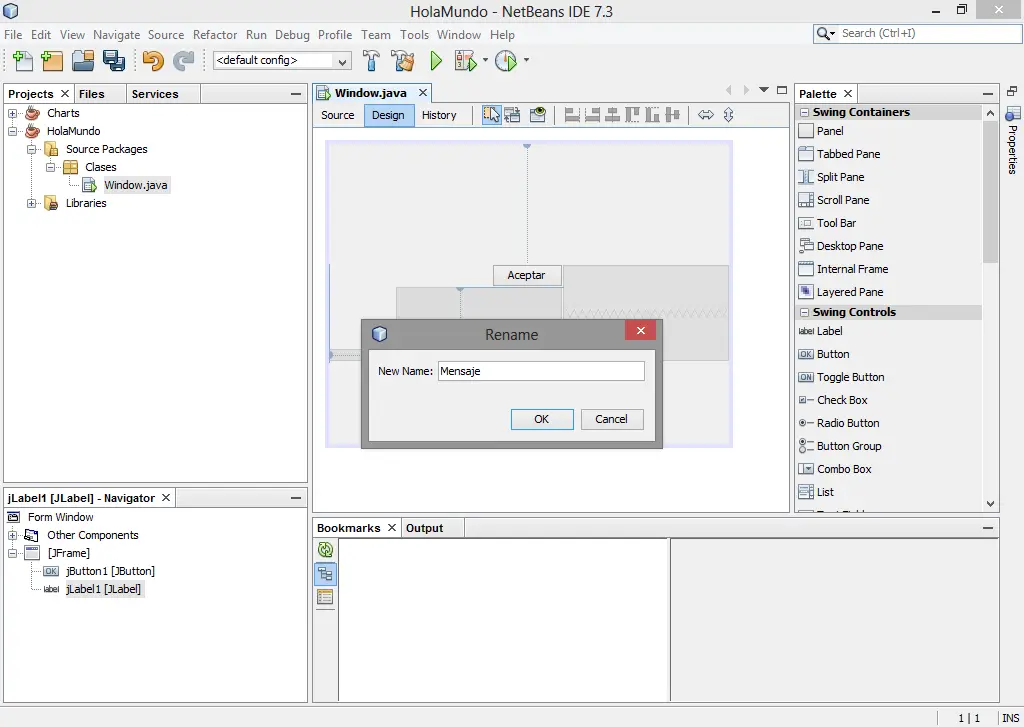Expand the Libraries node in Projects tree
The width and height of the screenshot is (1024, 727).
pyautogui.click(x=30, y=203)
